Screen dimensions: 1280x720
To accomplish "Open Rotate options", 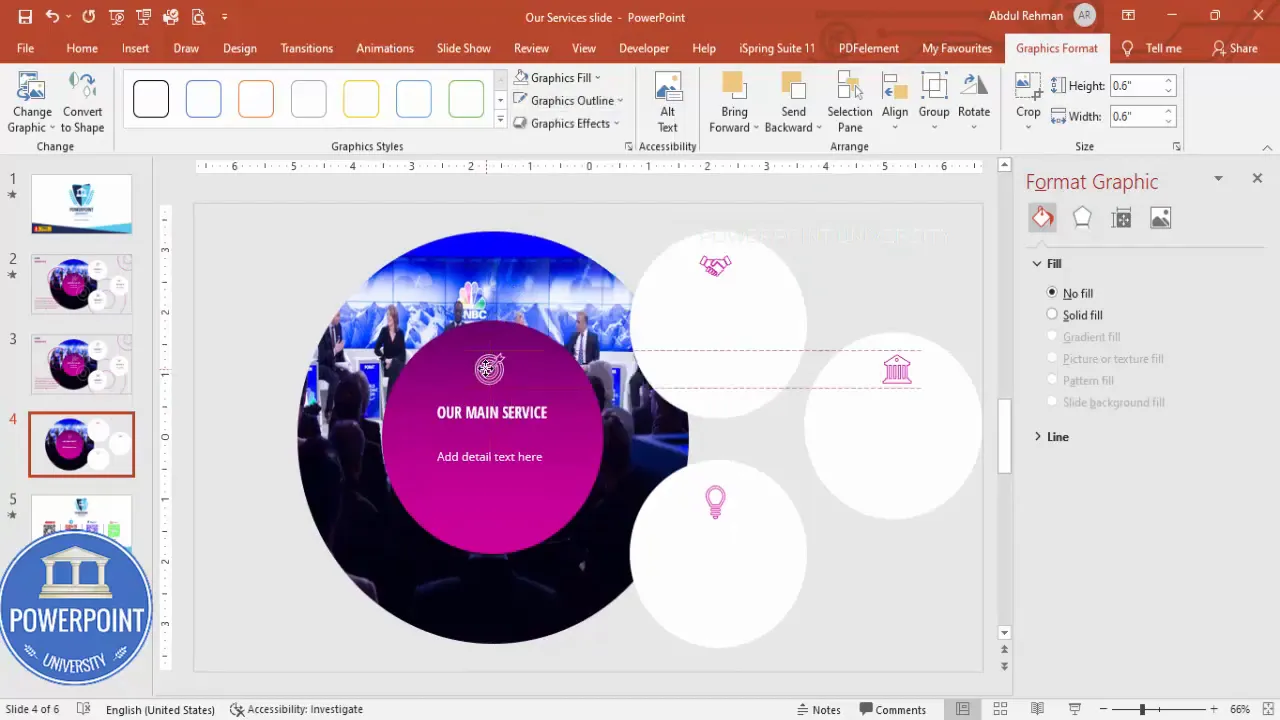I will pos(974,102).
